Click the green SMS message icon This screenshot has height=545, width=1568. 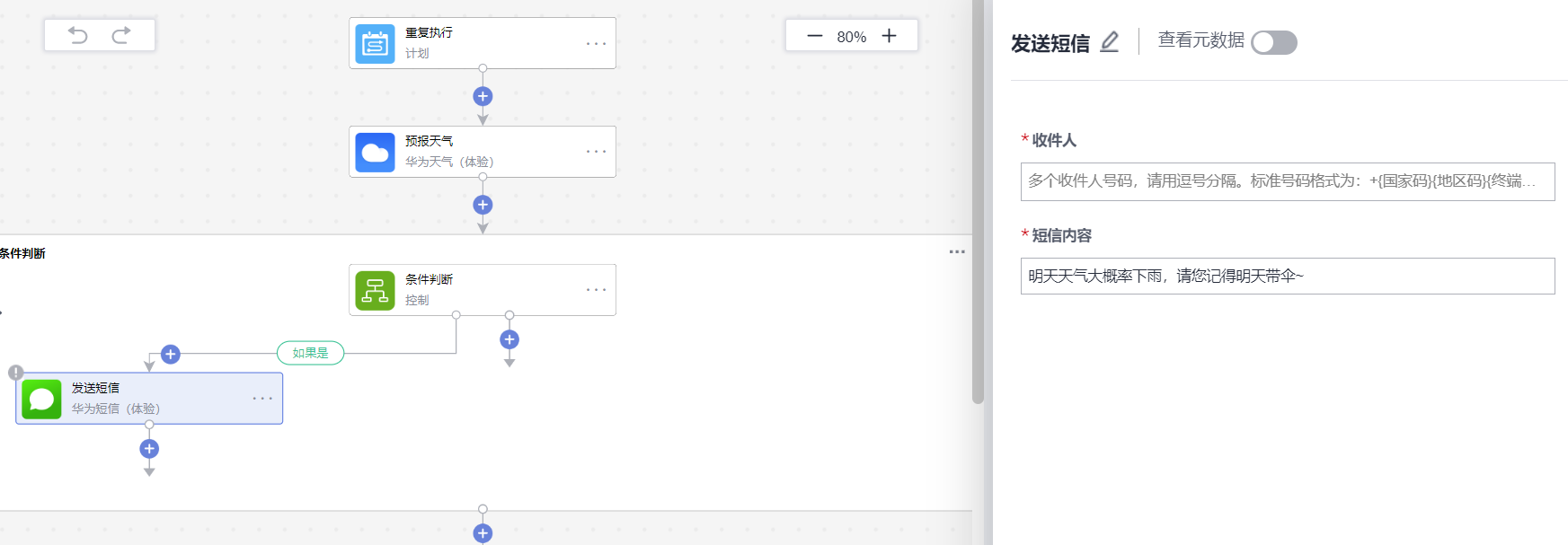(x=41, y=400)
